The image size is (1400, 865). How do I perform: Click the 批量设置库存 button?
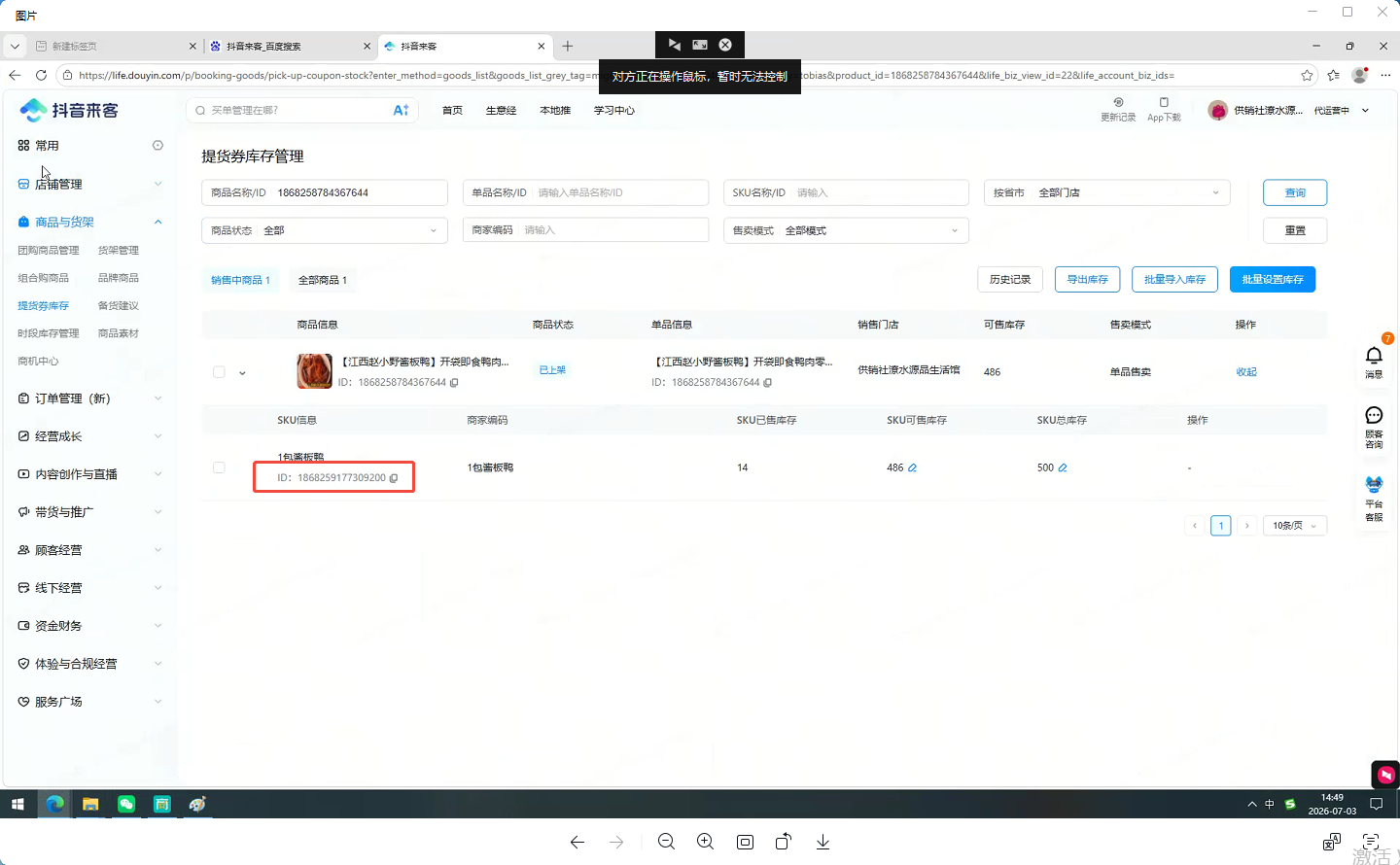1273,280
